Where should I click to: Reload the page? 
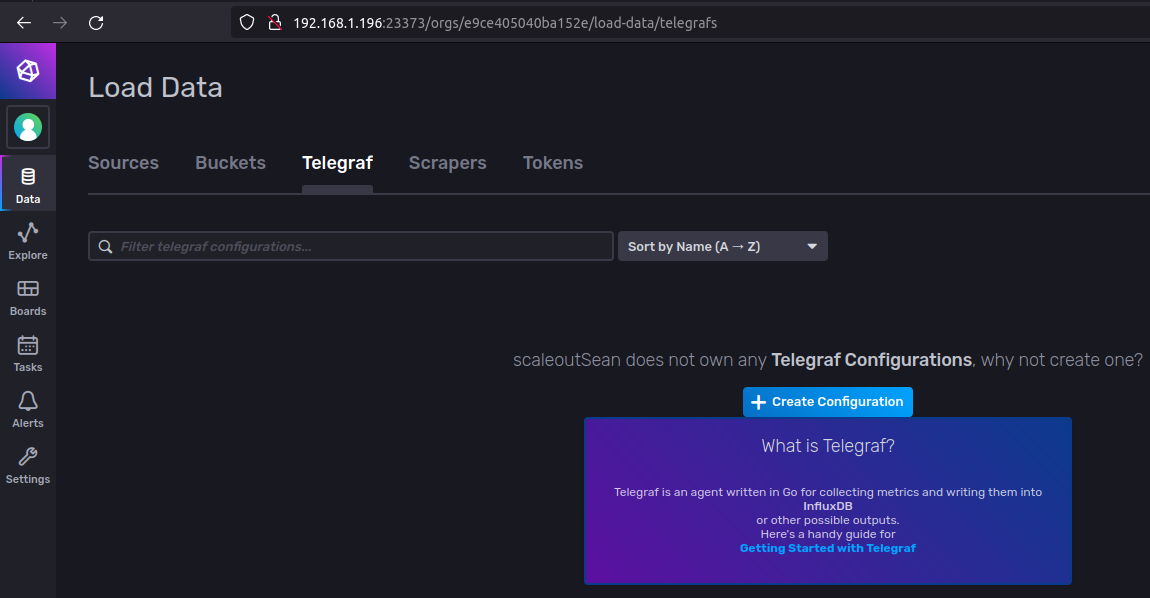pos(96,23)
